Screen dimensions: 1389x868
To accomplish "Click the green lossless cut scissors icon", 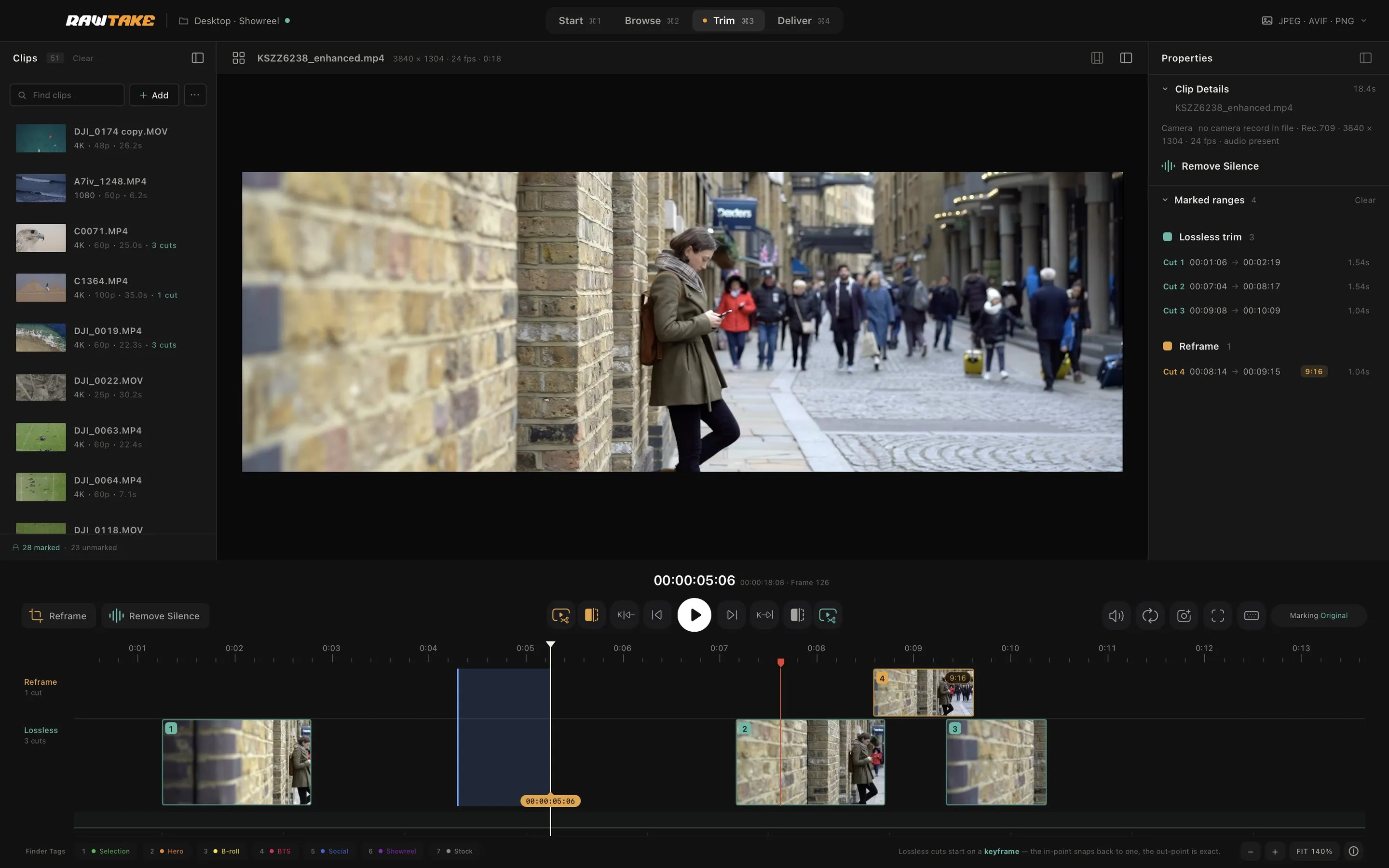I will pyautogui.click(x=828, y=615).
